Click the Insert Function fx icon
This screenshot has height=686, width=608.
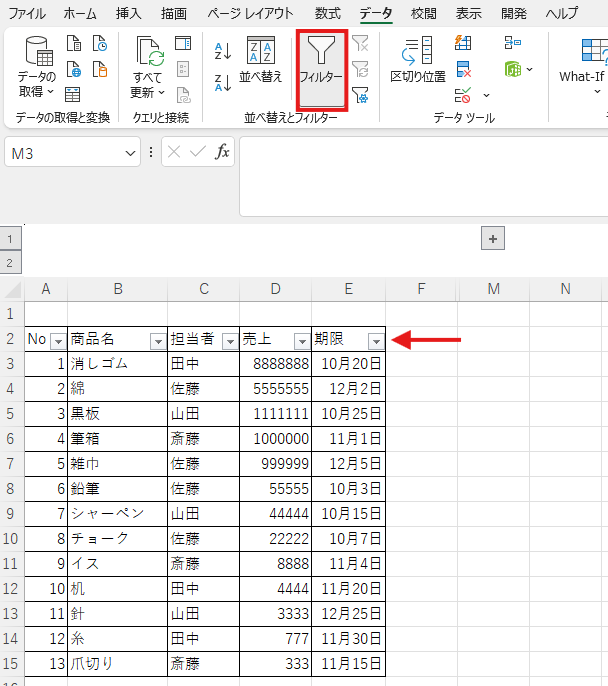pyautogui.click(x=222, y=152)
